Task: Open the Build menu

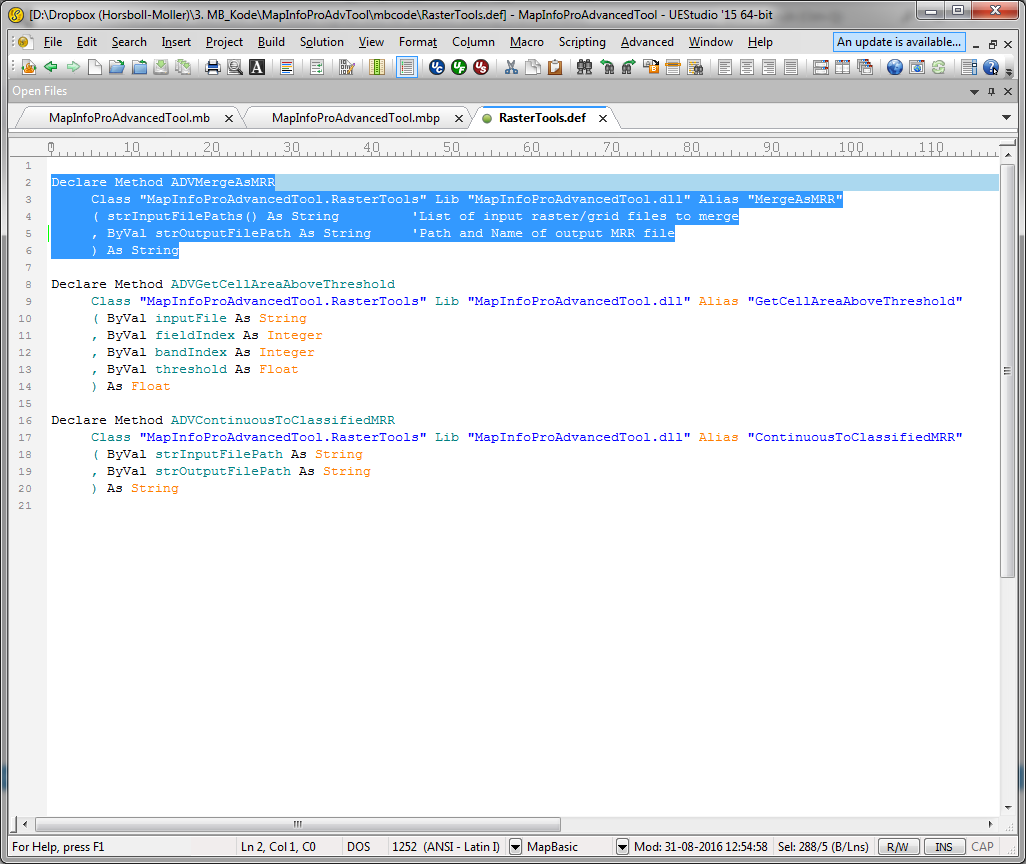Action: pos(271,42)
